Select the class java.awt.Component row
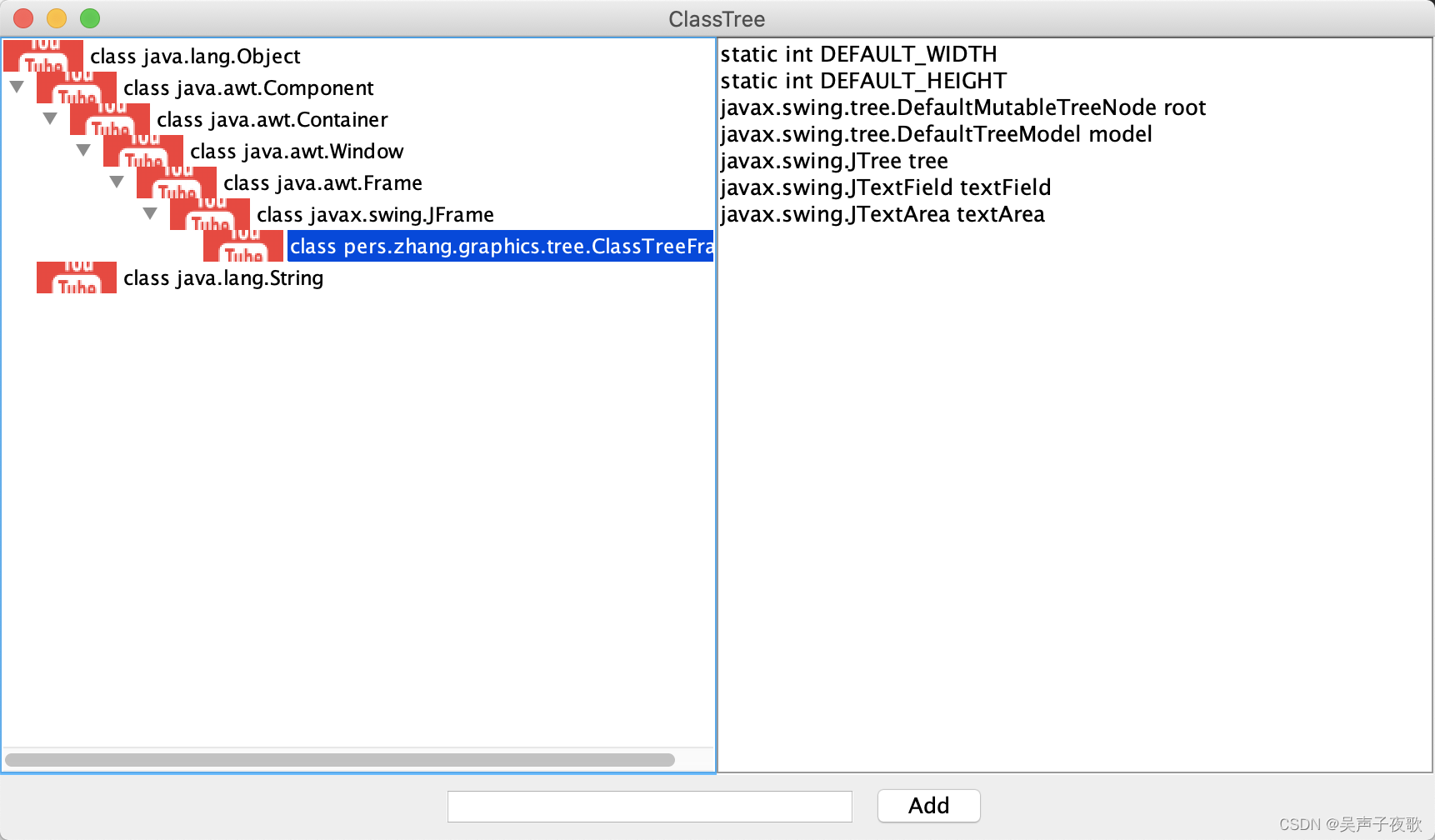 click(248, 87)
